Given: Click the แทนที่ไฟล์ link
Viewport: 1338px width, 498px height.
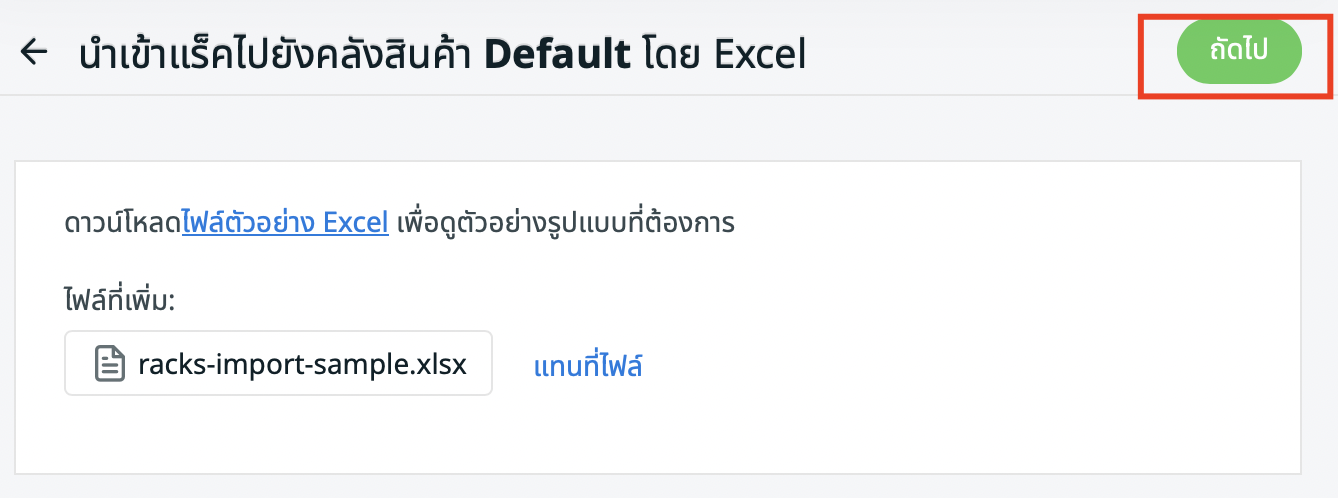Looking at the screenshot, I should (588, 366).
